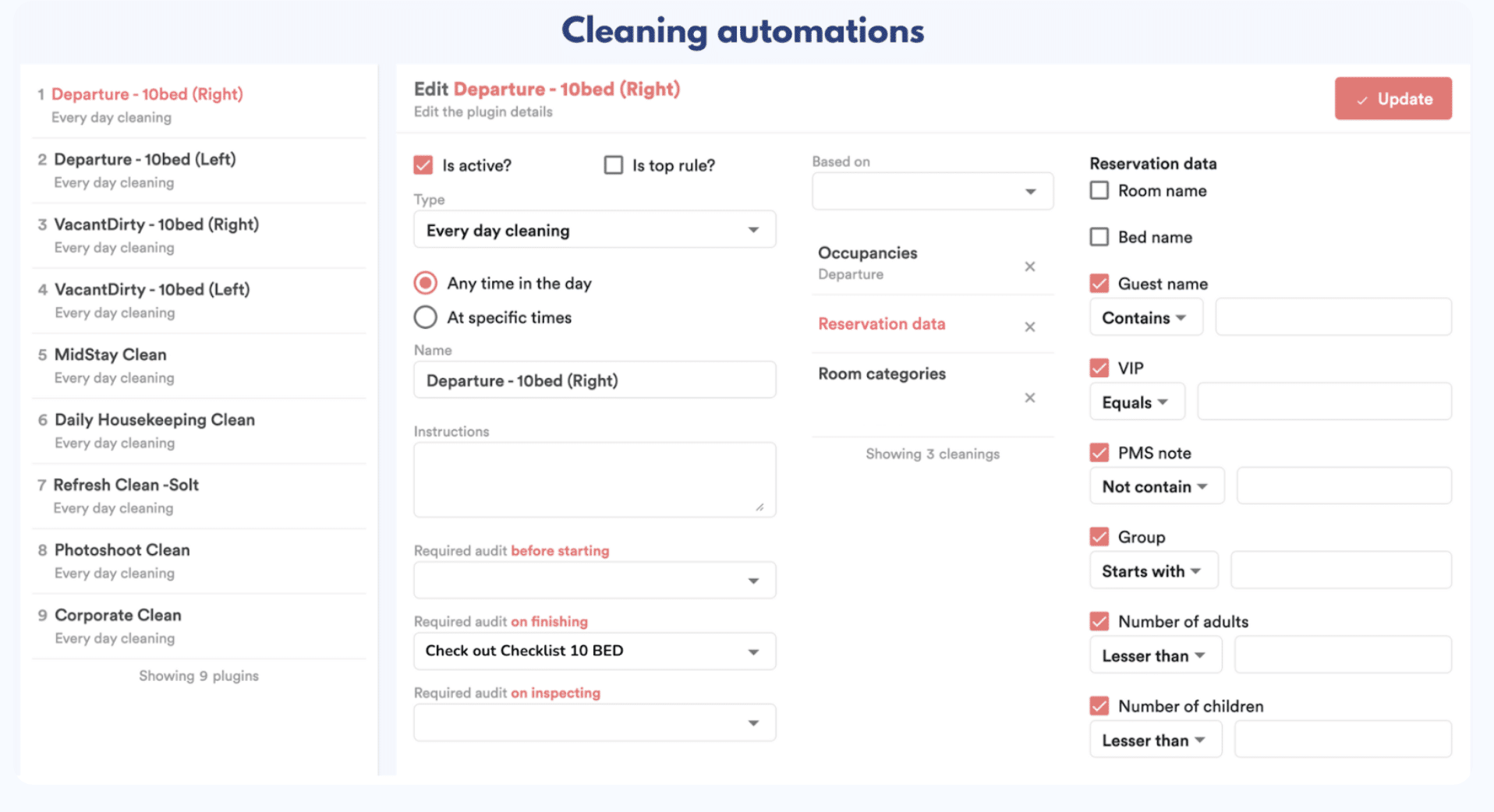This screenshot has height=812, width=1494.
Task: Focus the Name input field
Action: [594, 380]
